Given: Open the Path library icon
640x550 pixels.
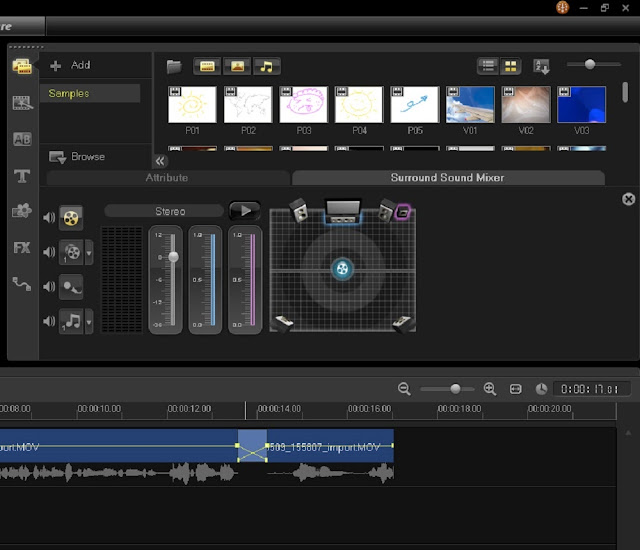Looking at the screenshot, I should [22, 284].
